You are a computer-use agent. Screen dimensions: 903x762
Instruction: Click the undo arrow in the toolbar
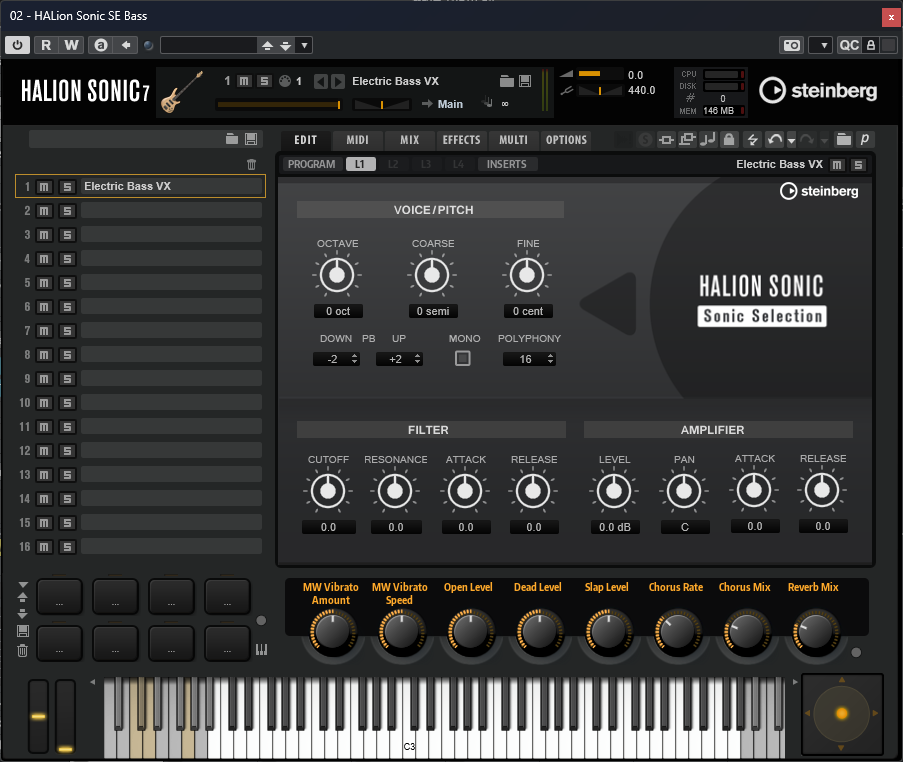coord(775,139)
